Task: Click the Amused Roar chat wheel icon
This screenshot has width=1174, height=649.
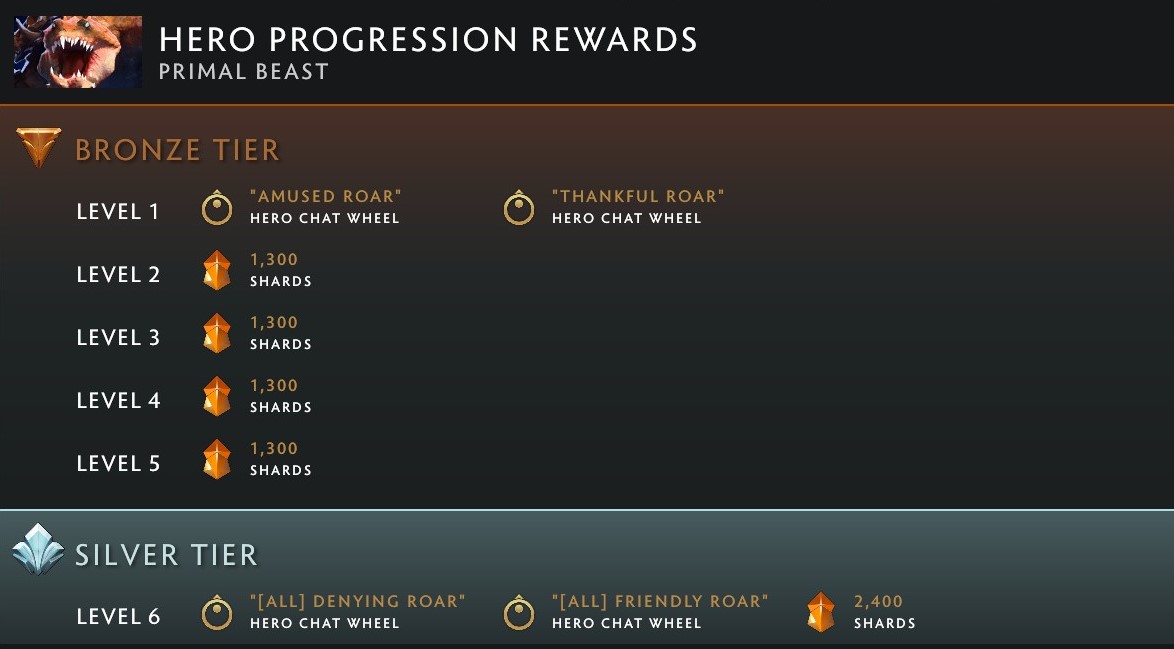Action: click(217, 208)
